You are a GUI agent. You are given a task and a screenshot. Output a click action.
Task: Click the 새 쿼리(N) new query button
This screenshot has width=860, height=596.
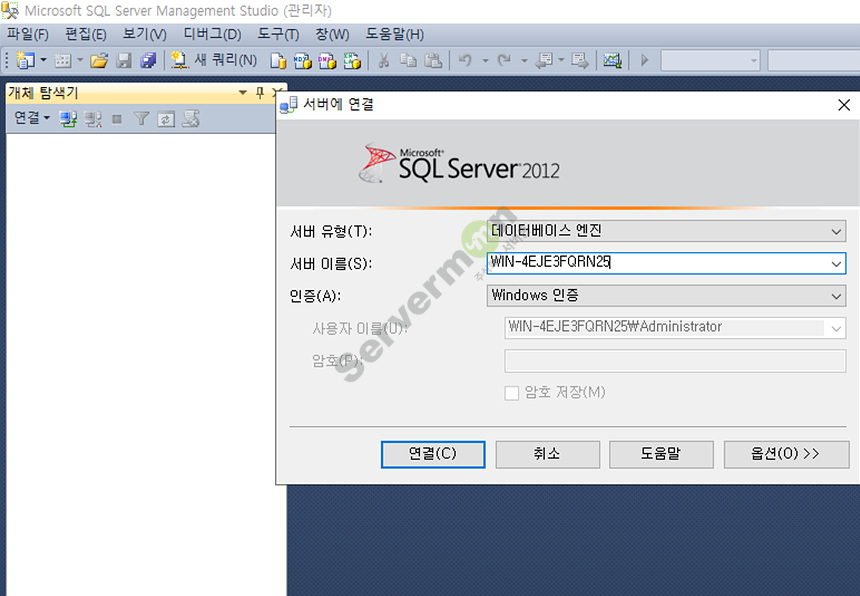(x=214, y=60)
